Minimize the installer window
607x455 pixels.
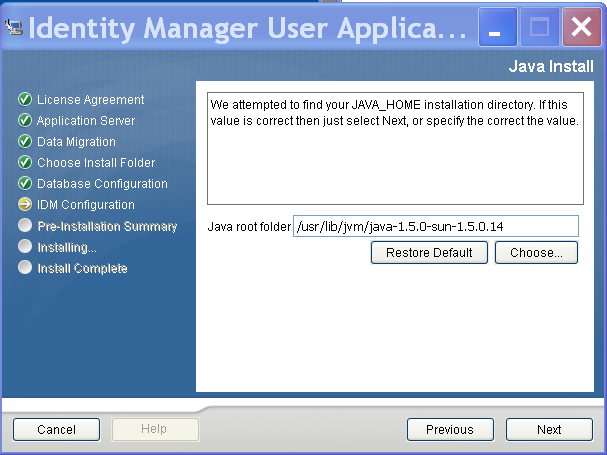(x=497, y=27)
